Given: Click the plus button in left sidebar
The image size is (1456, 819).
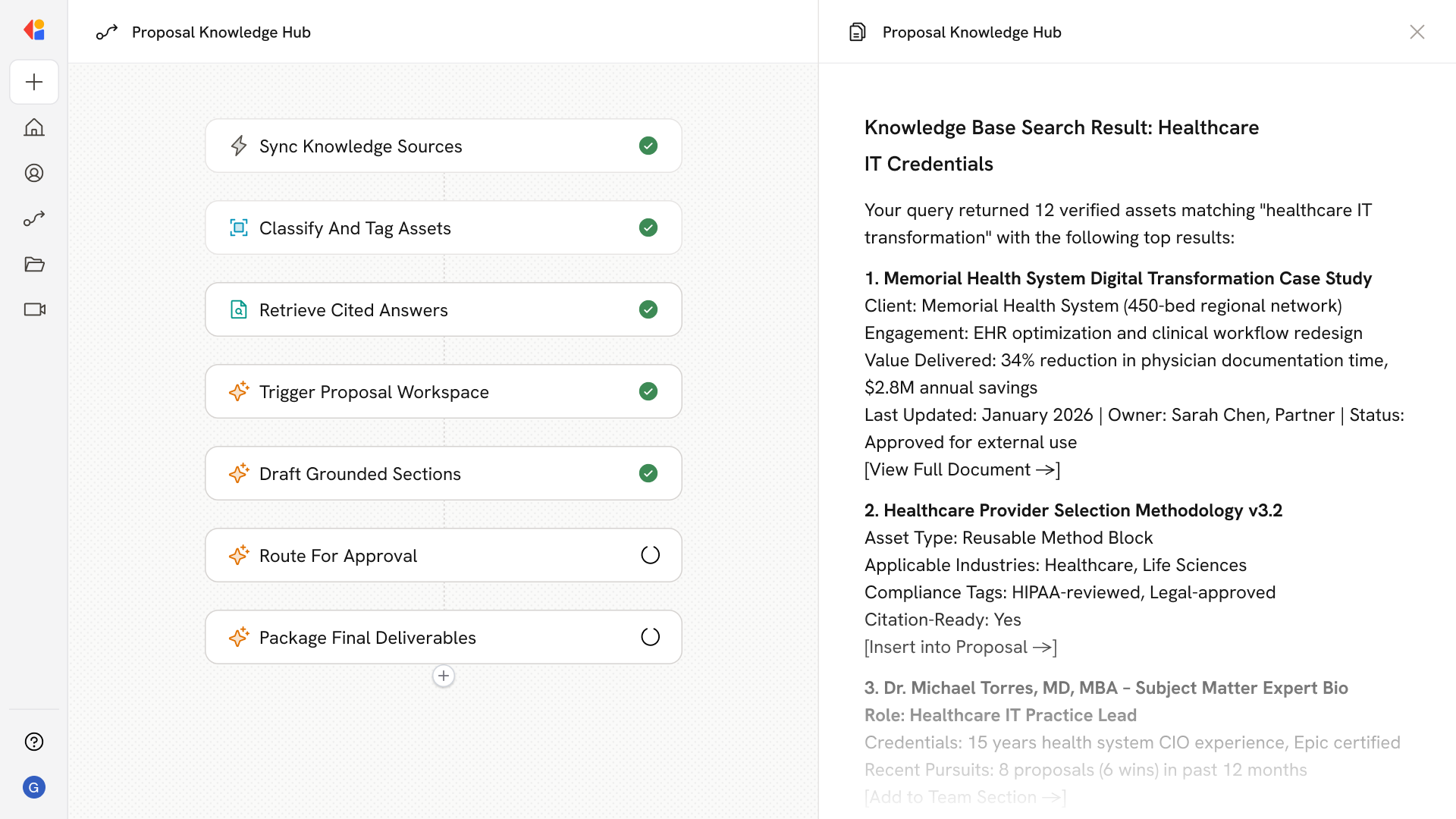Looking at the screenshot, I should (34, 82).
